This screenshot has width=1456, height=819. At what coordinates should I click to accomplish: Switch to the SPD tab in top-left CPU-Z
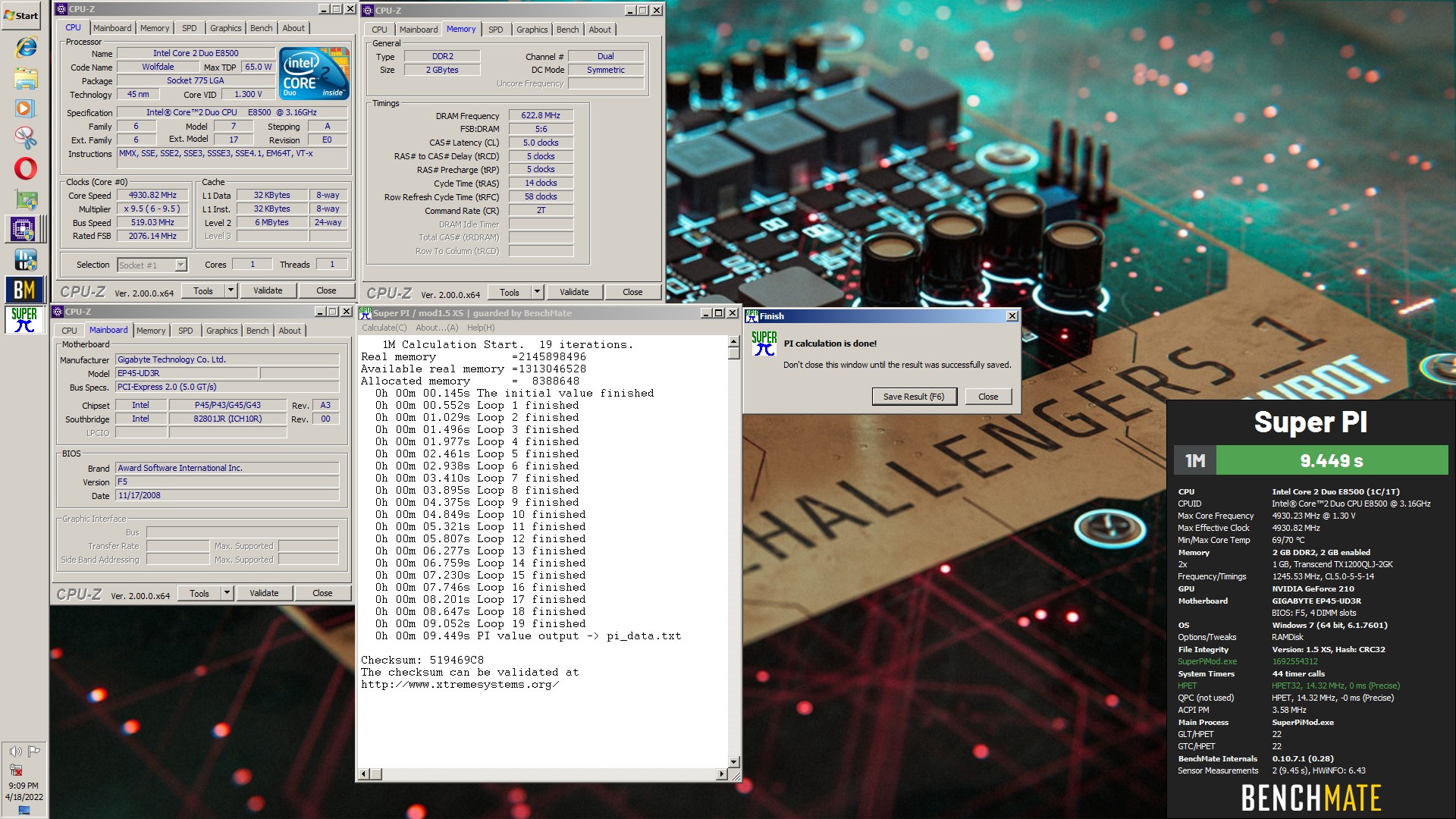pyautogui.click(x=190, y=28)
